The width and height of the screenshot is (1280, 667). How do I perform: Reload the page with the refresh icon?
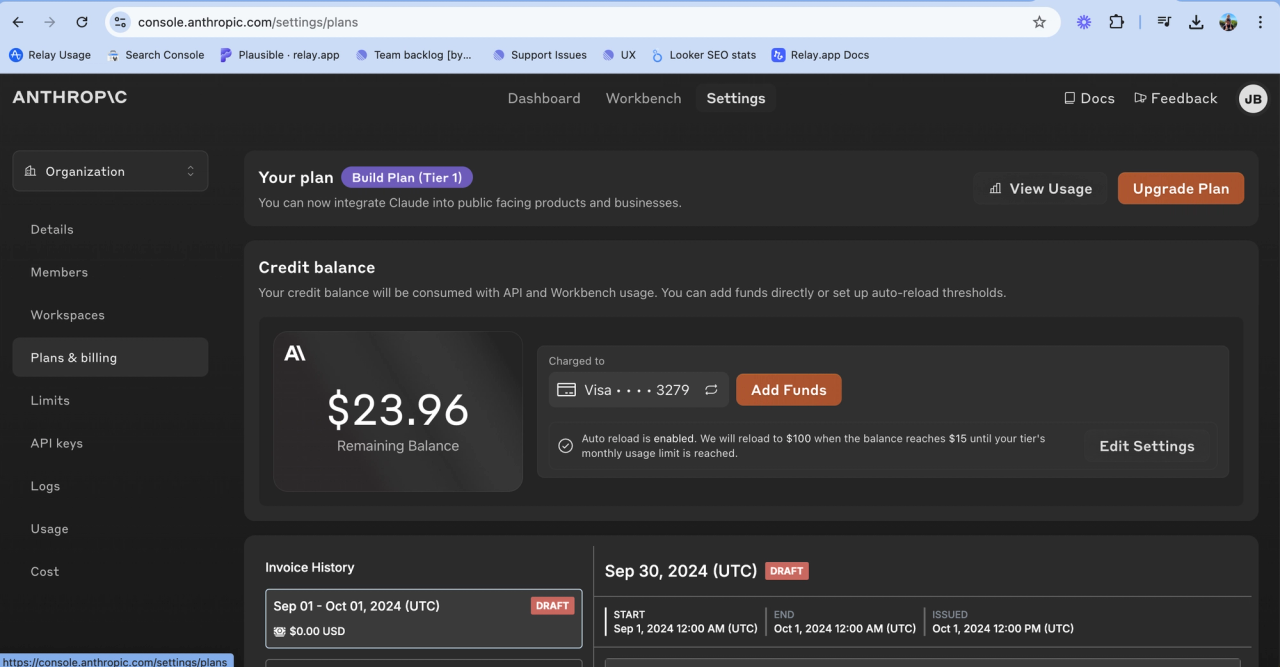(82, 22)
